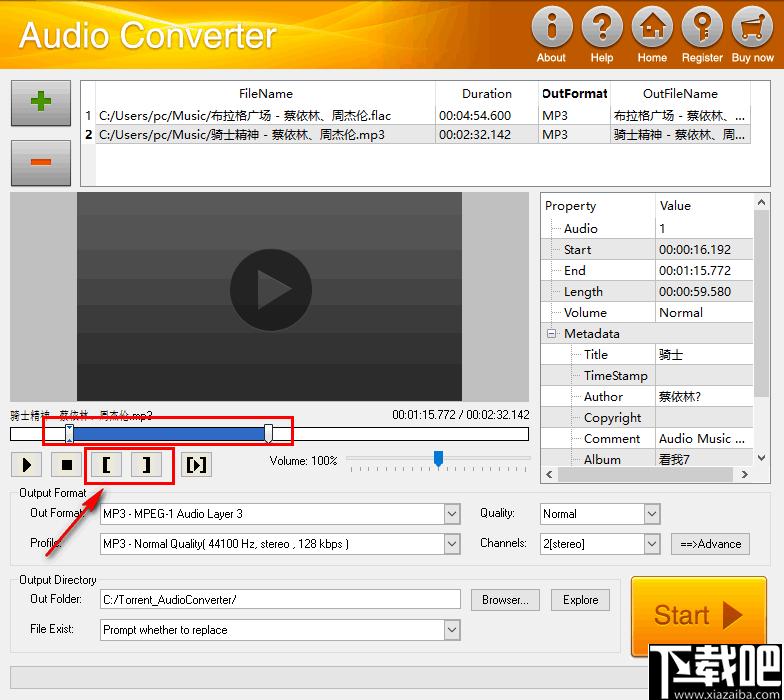Click the trim start marker on timeline

(x=70, y=434)
